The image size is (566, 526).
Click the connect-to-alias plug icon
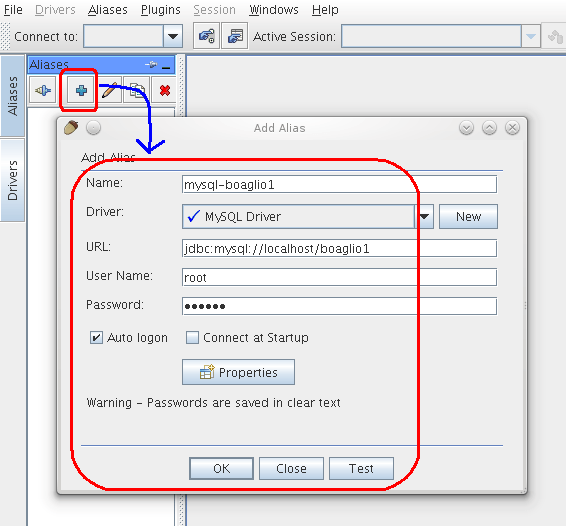coord(43,90)
